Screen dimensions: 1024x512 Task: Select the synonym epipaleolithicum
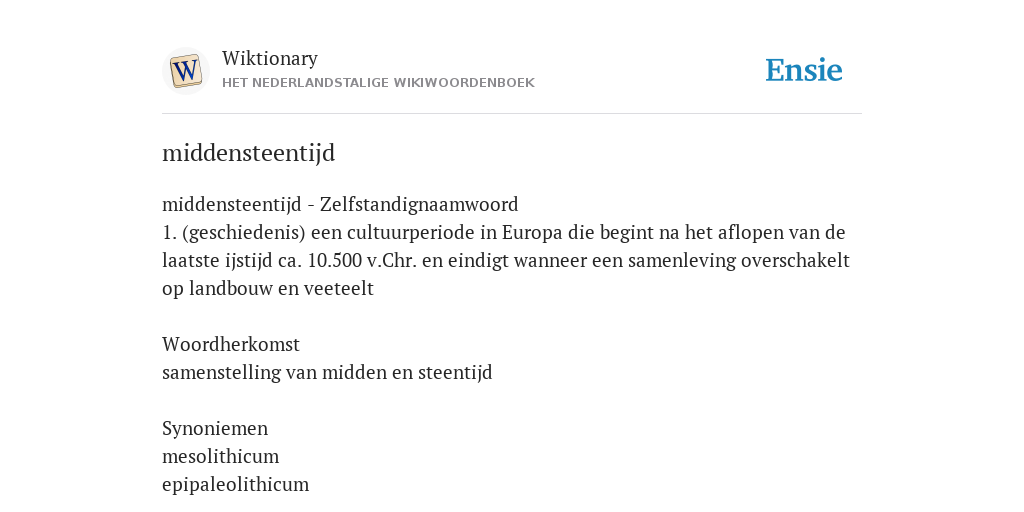point(236,485)
